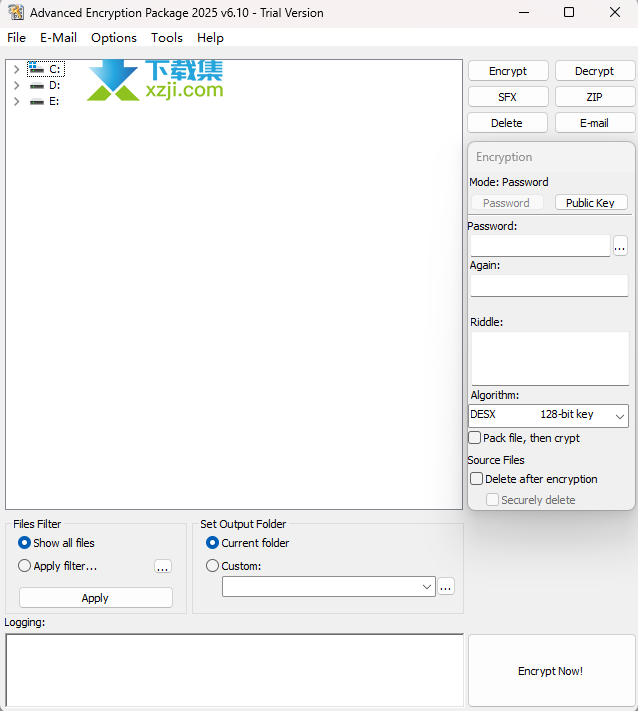638x711 pixels.
Task: Click the Apply filter button
Action: pos(96,598)
